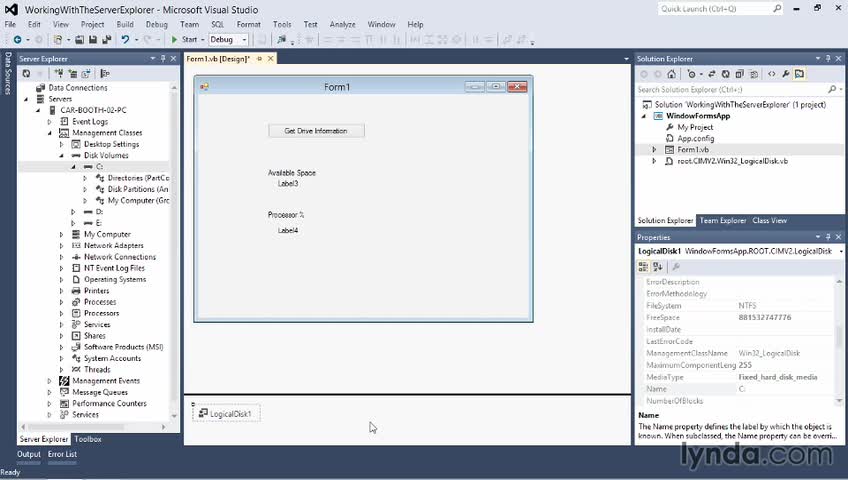Click Collapse All icon in Solution Explorer
The width and height of the screenshot is (848, 480).
[739, 74]
